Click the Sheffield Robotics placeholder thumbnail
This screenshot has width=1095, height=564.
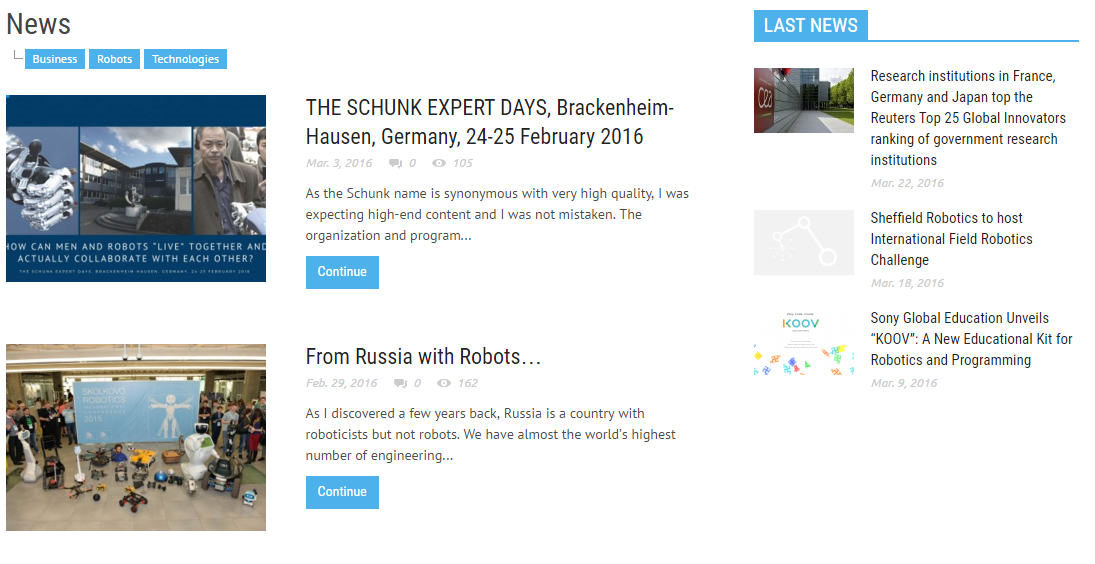804,242
